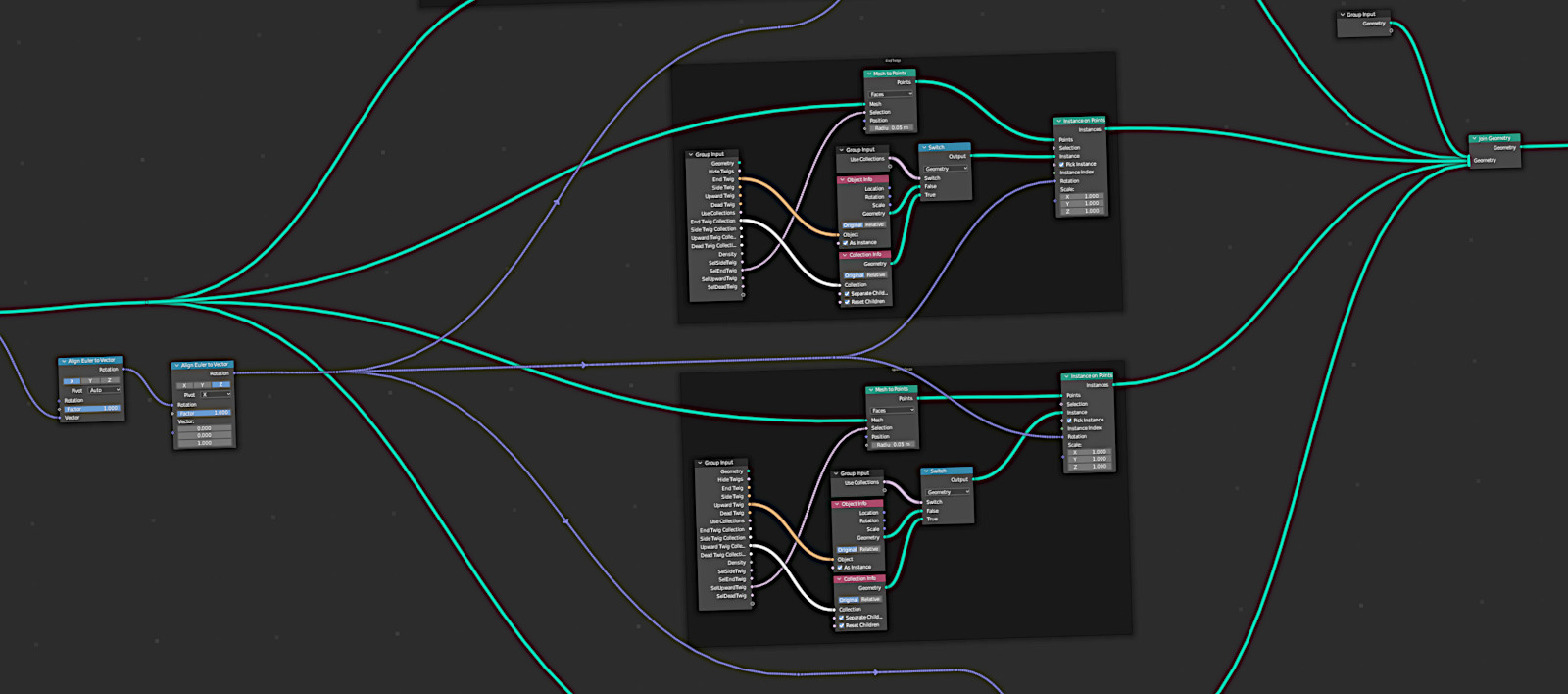Select X axis in Align Euler node with Pivot X
This screenshot has height=694, width=1568.
(184, 385)
